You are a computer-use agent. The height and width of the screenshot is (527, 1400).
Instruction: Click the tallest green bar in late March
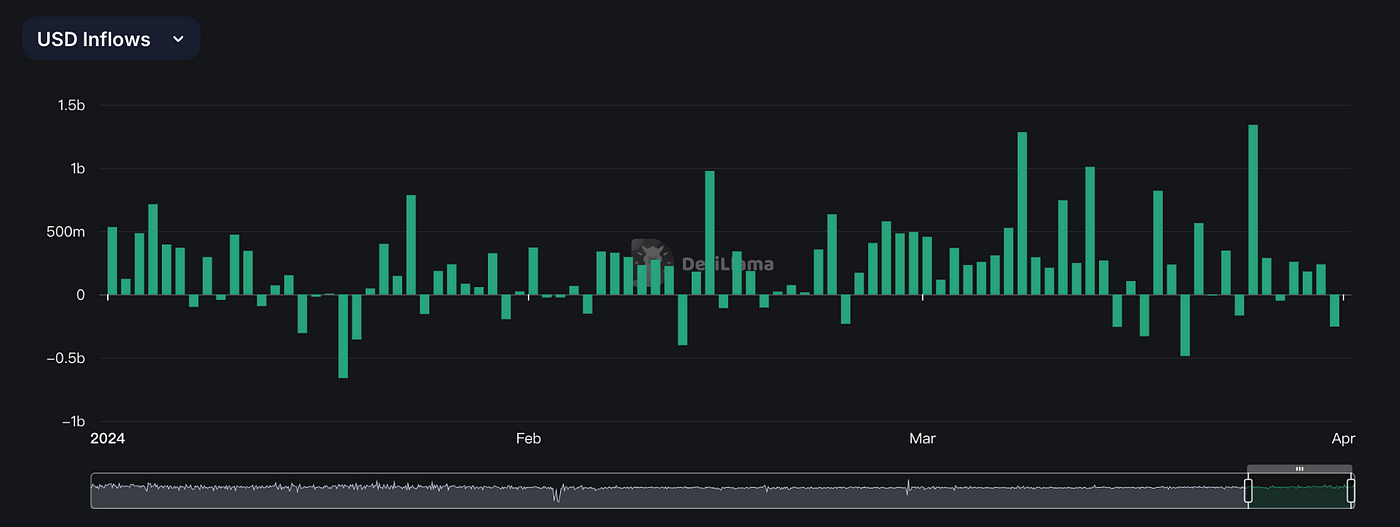click(x=1253, y=210)
